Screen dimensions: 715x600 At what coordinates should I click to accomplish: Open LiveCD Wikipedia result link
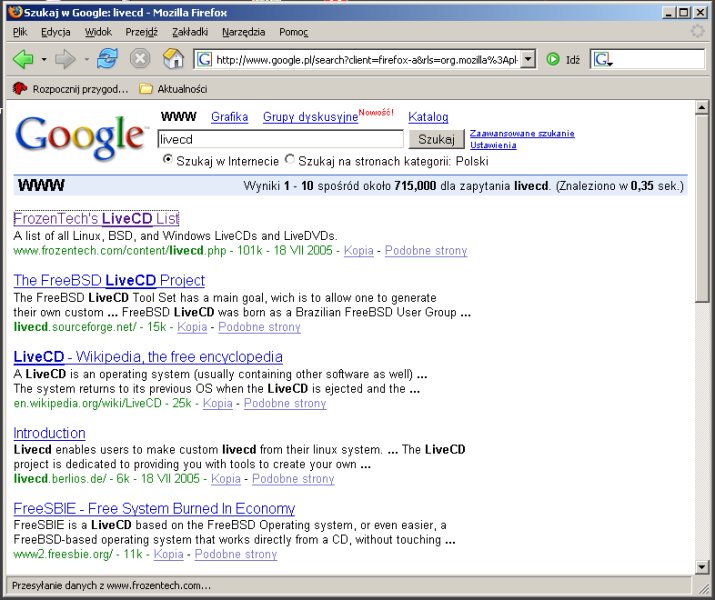click(x=148, y=357)
